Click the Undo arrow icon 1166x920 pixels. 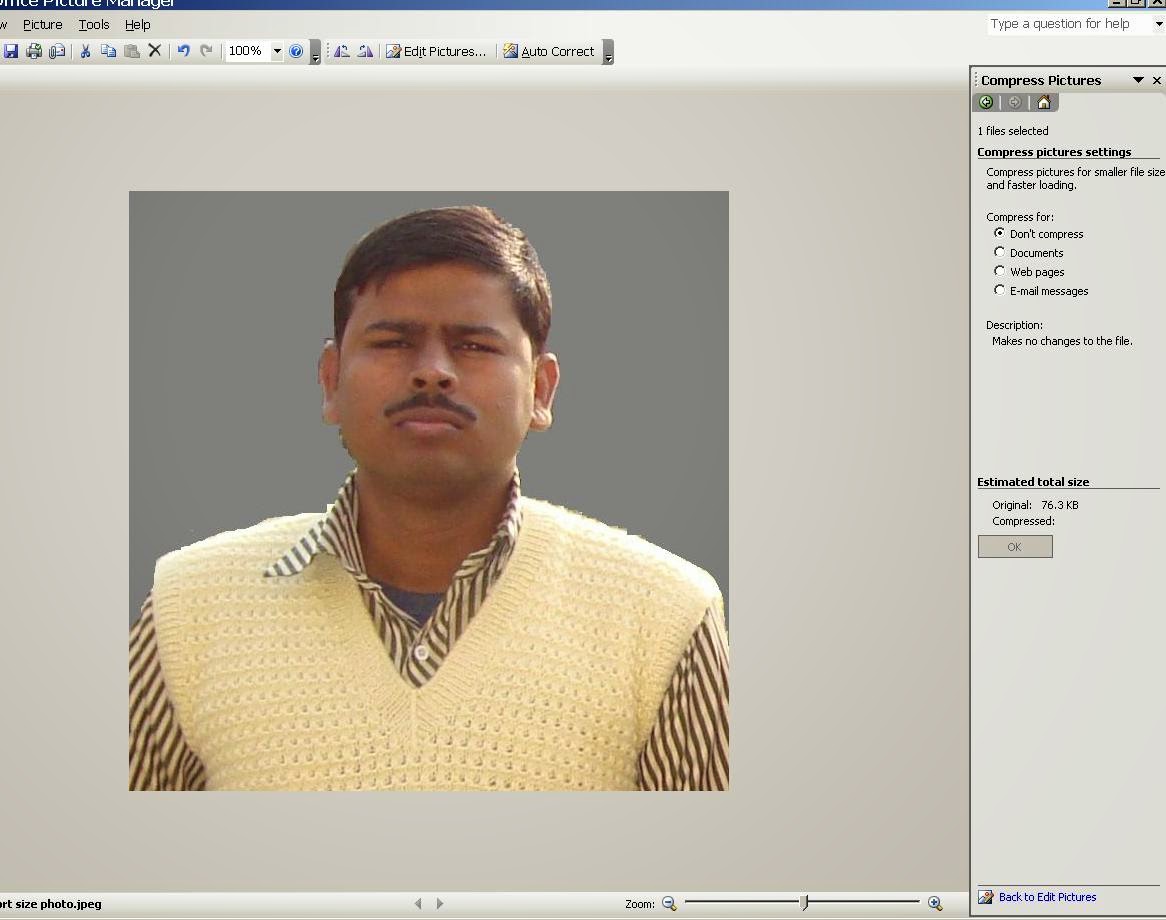pos(183,51)
